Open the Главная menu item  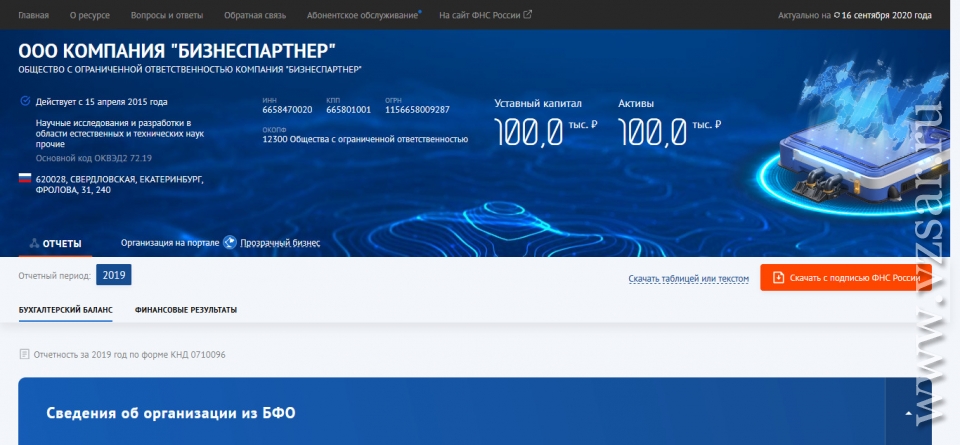coord(33,15)
